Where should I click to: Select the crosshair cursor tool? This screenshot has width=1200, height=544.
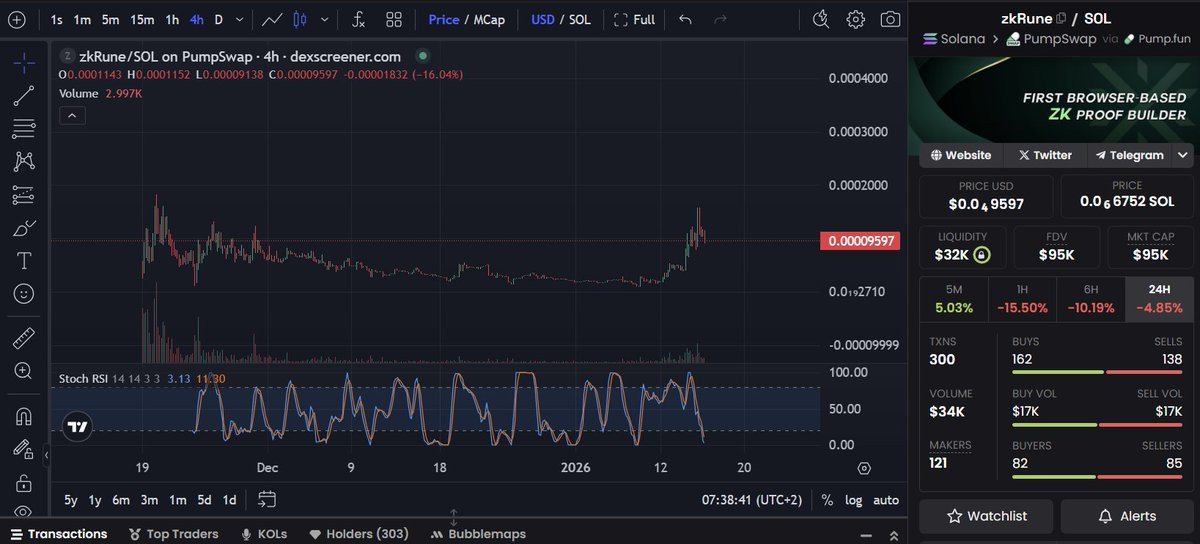pyautogui.click(x=24, y=63)
